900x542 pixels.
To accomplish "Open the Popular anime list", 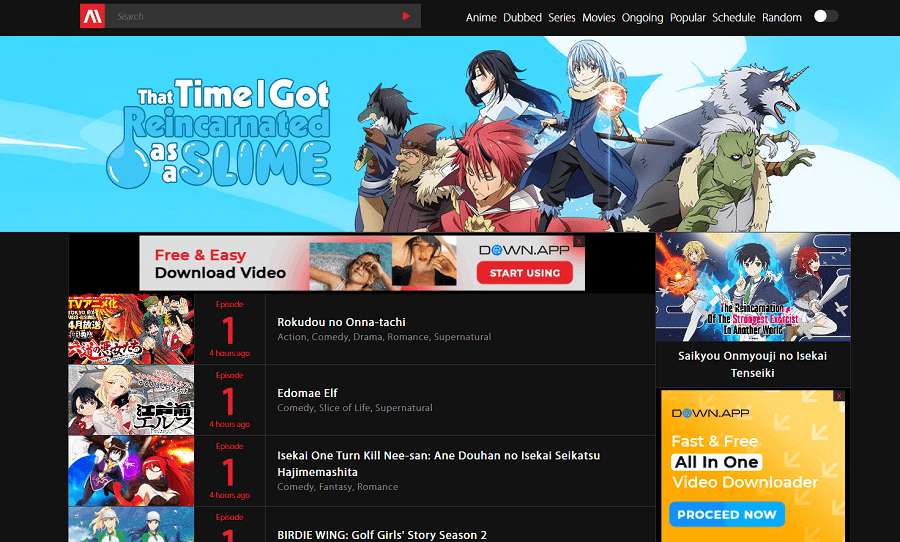I will pos(688,17).
